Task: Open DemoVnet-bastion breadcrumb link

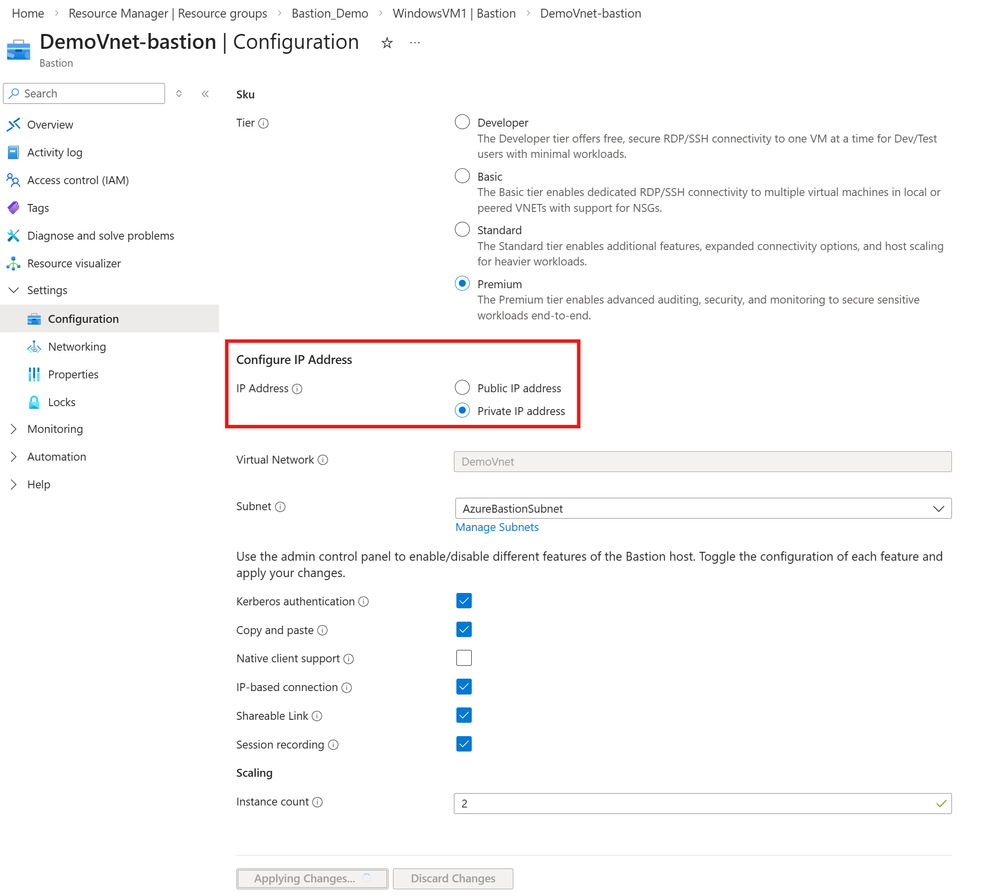Action: [x=591, y=13]
